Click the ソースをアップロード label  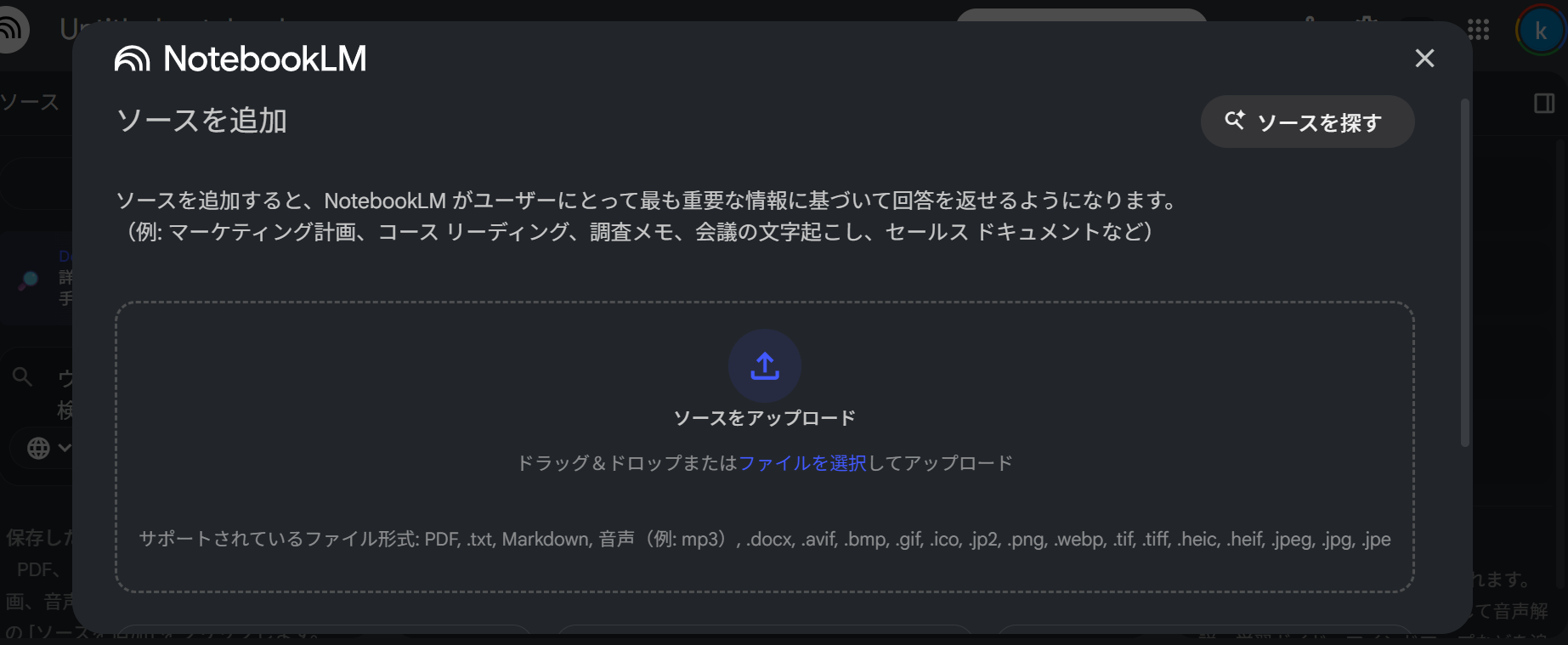click(765, 418)
